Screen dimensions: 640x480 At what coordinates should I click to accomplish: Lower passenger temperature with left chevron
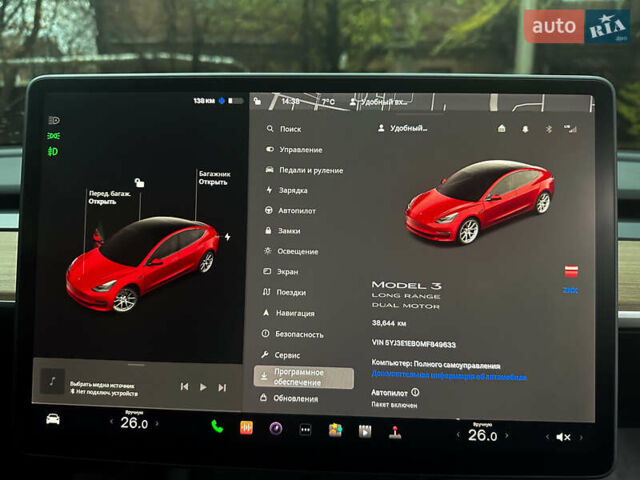[458, 434]
